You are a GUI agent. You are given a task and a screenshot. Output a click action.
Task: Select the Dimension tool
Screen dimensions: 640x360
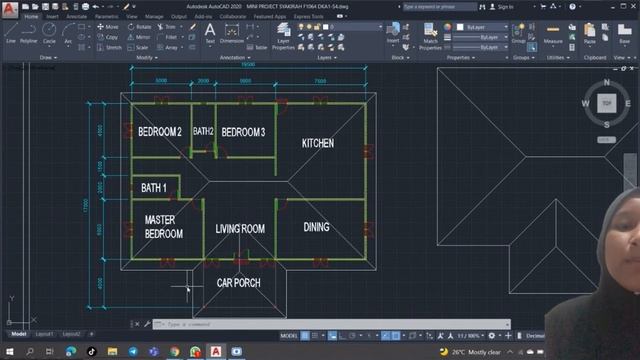[232, 33]
